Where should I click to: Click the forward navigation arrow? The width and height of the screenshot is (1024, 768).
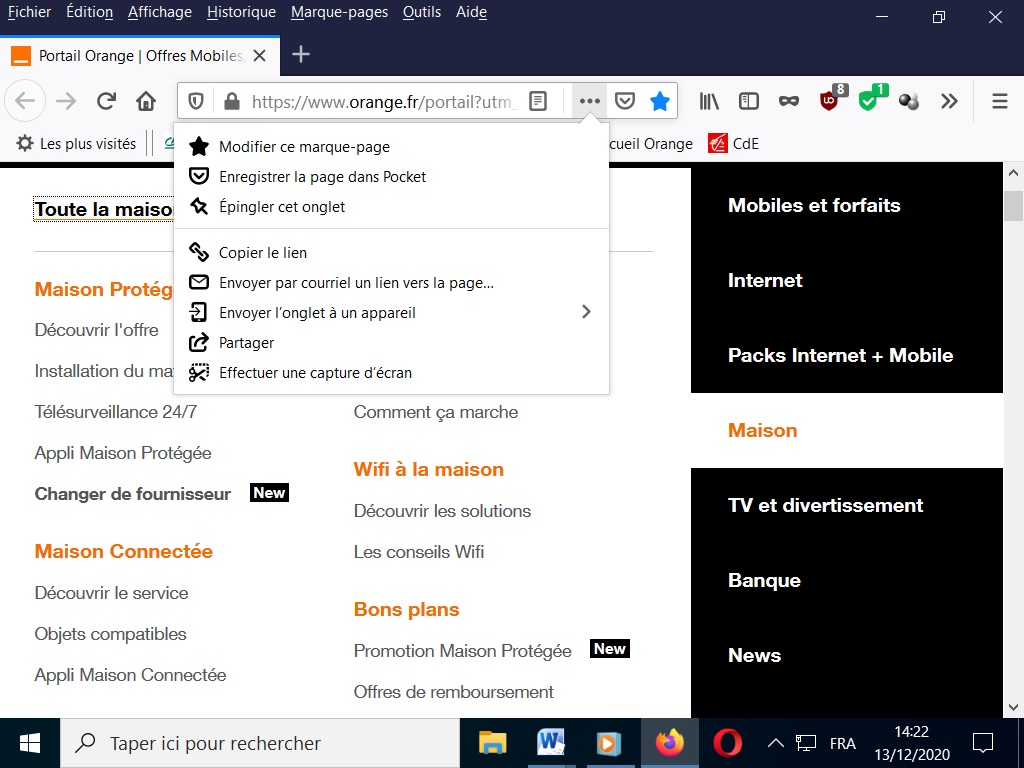[66, 101]
